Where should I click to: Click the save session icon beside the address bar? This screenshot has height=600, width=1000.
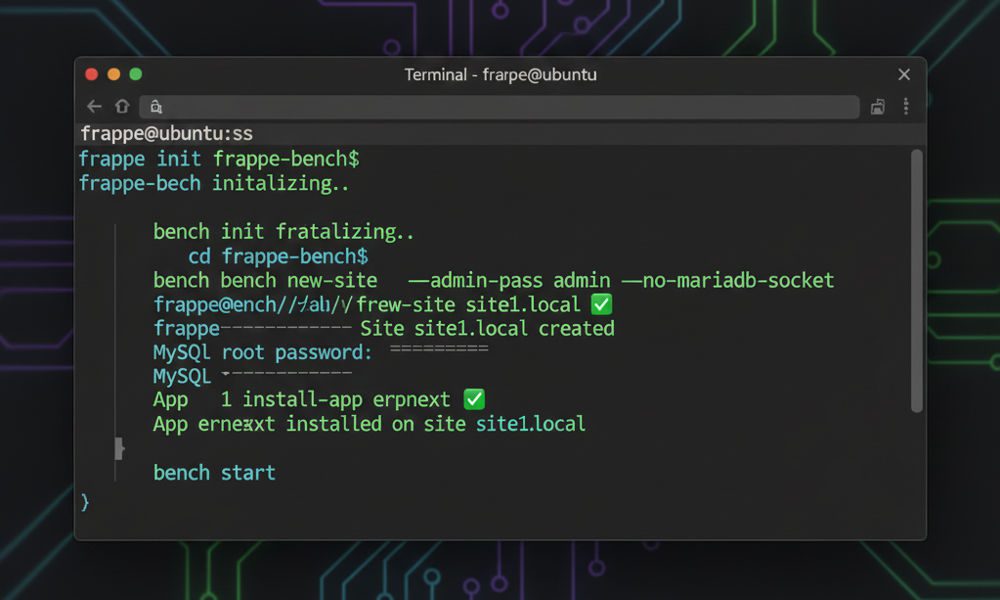pyautogui.click(x=878, y=106)
